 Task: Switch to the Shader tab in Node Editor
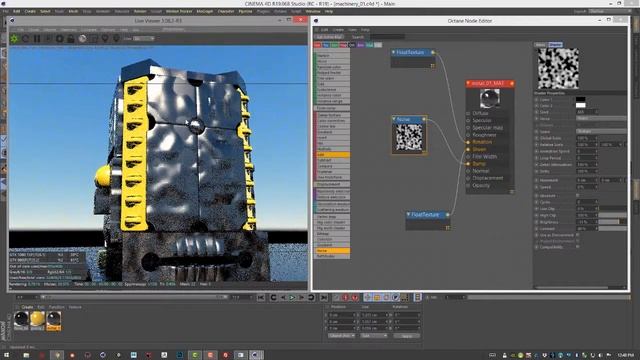coord(555,44)
